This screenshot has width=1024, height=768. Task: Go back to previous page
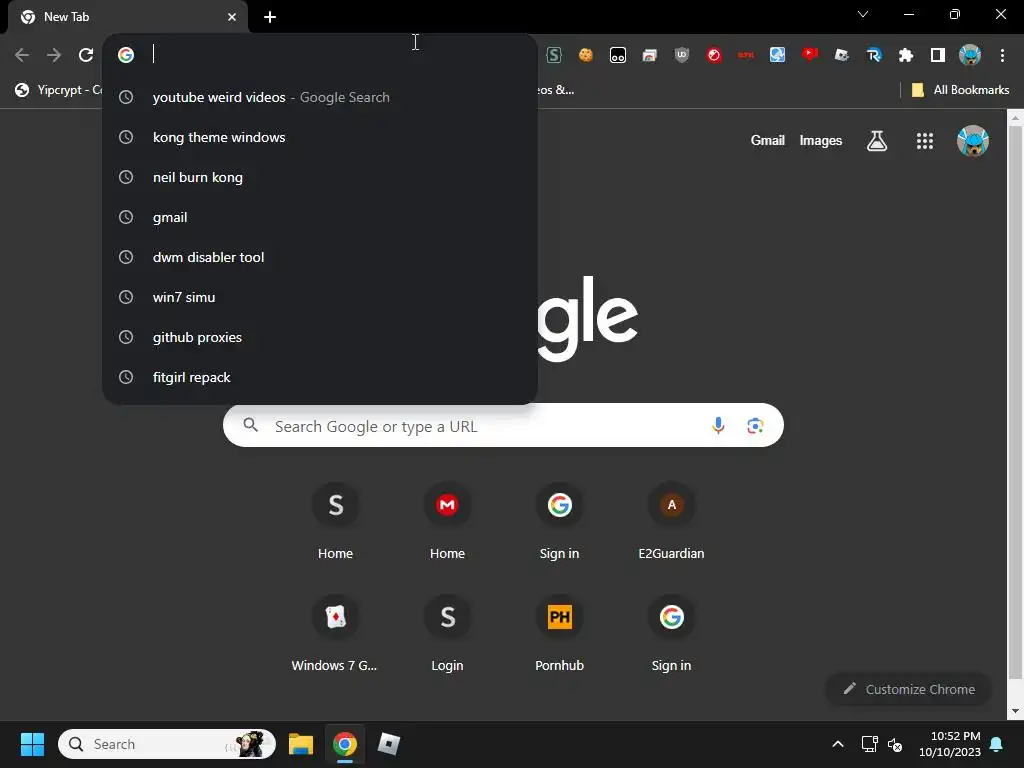(22, 55)
